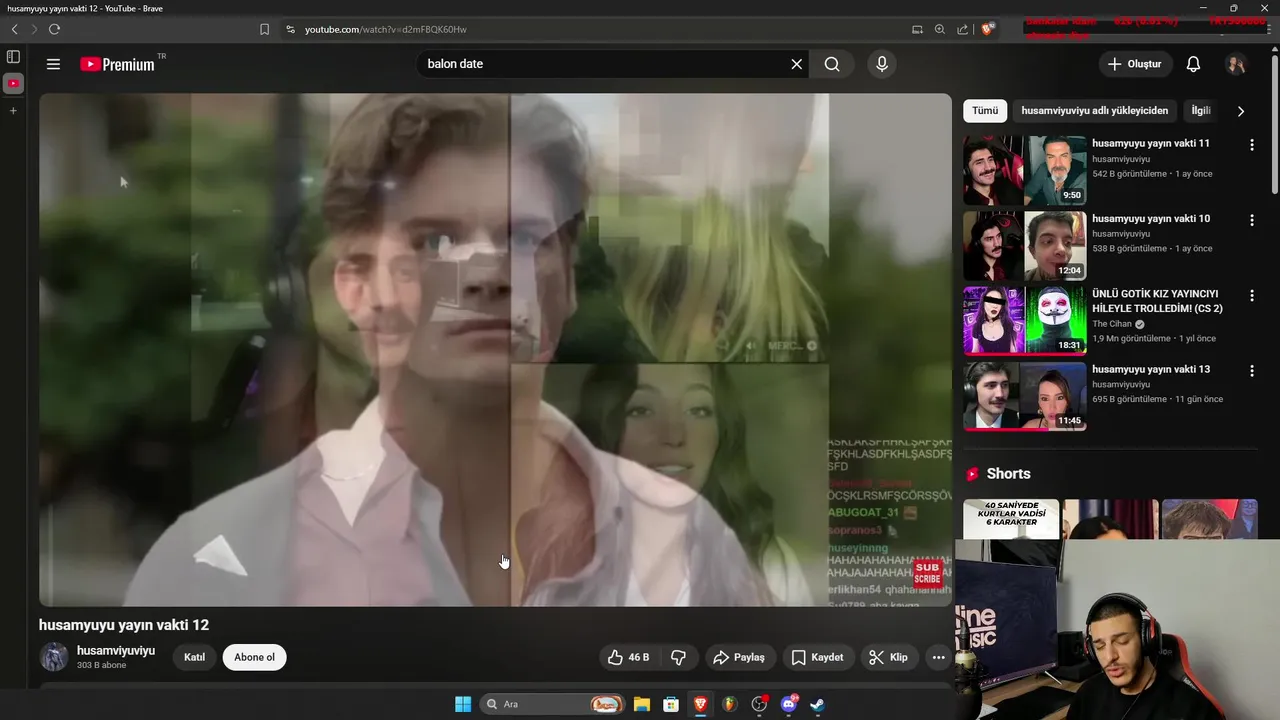This screenshot has width=1280, height=720.
Task: Open the notifications bell
Action: [x=1193, y=64]
